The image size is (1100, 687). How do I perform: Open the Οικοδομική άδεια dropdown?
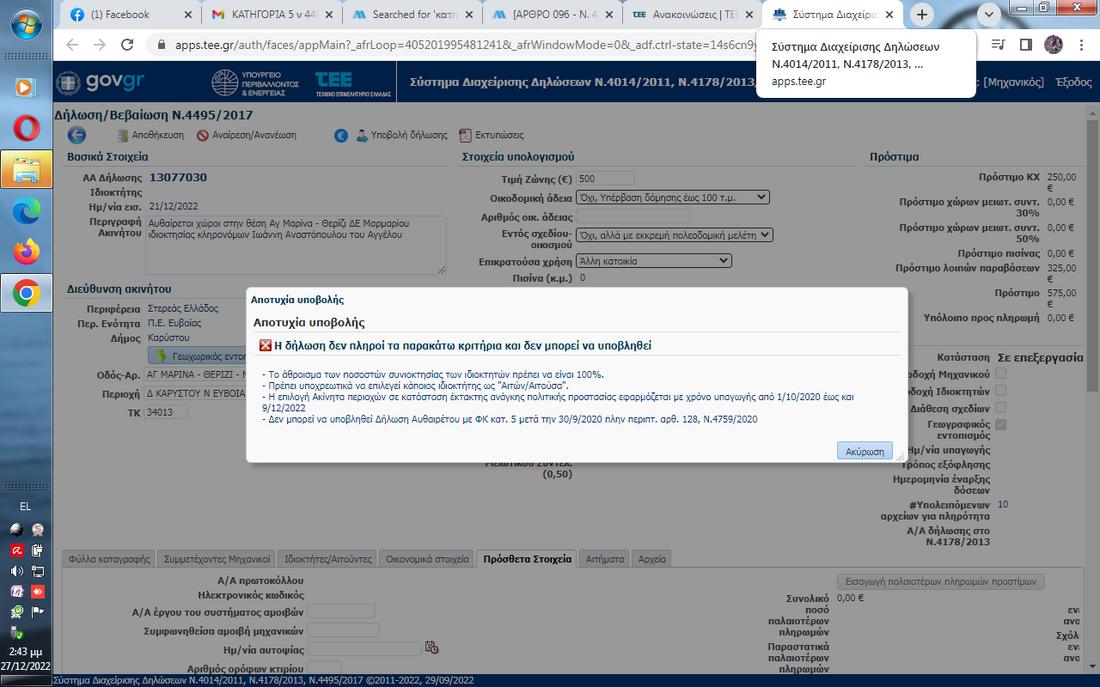(672, 197)
